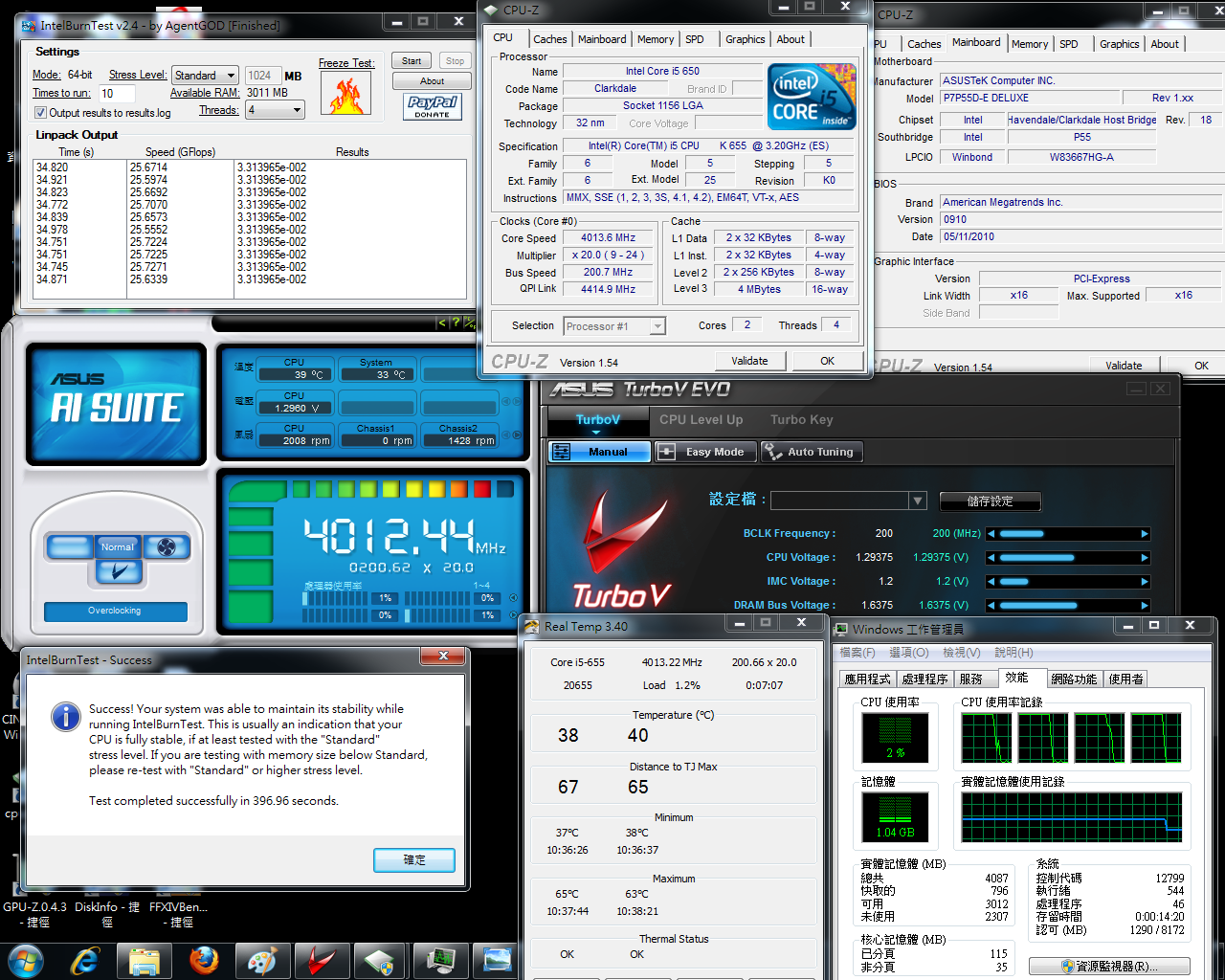This screenshot has height=980, width=1225.
Task: Open 網路功能 tab in Task Manager
Action: pos(1074,679)
